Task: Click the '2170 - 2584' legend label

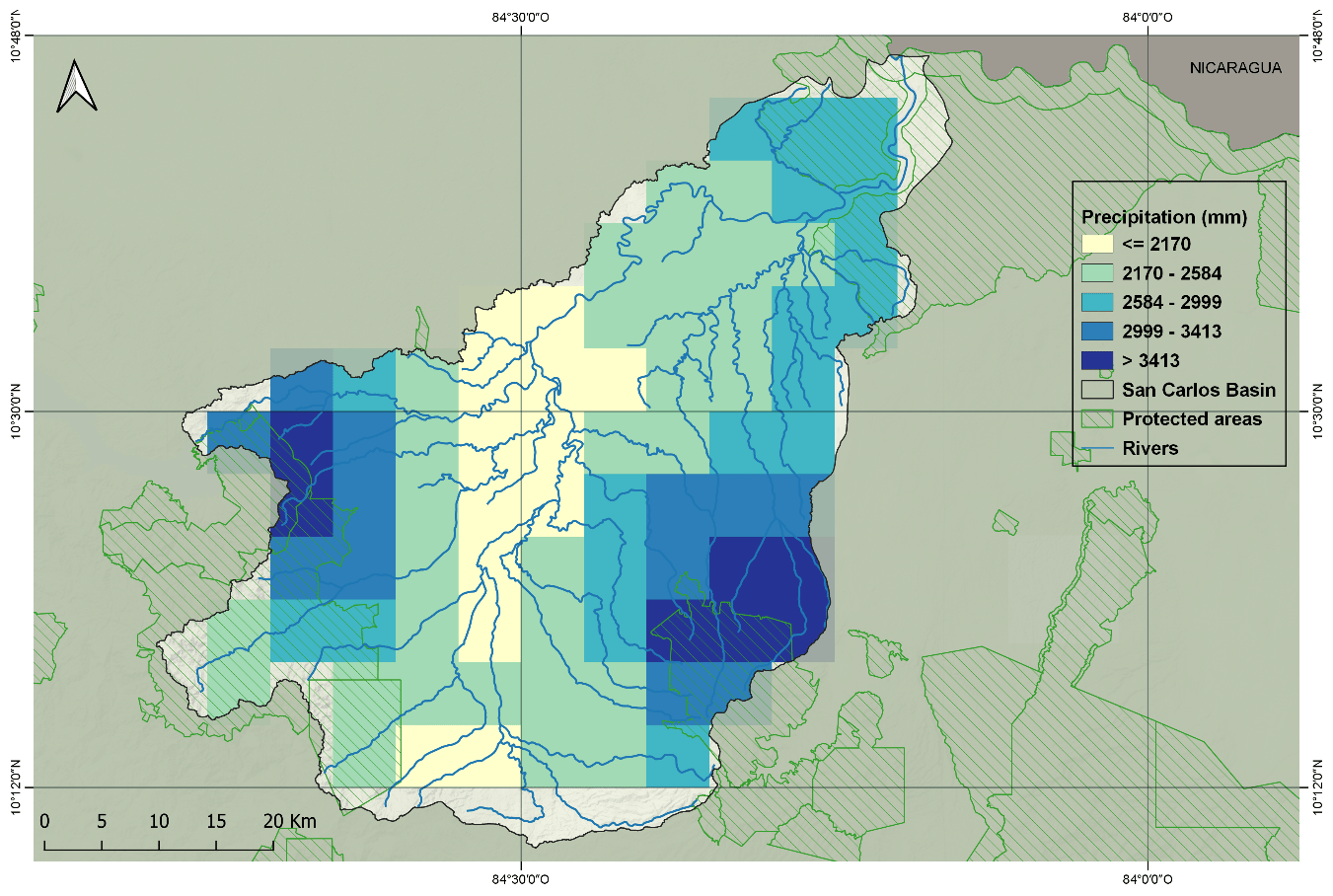Action: pyautogui.click(x=1172, y=273)
